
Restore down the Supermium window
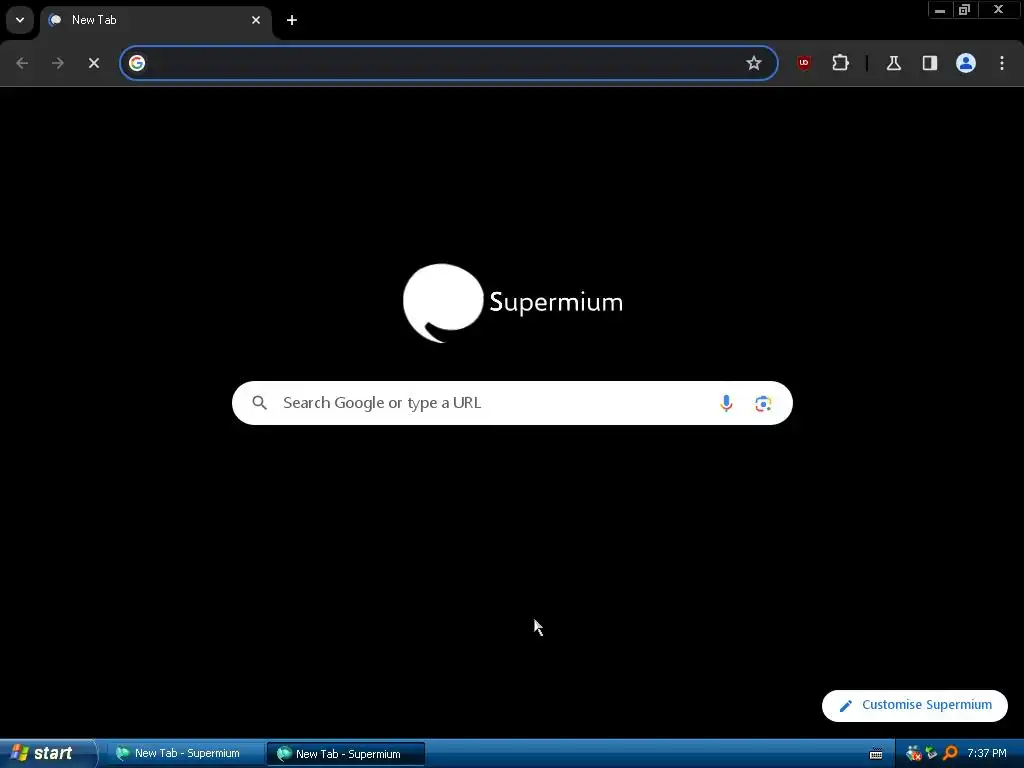pos(965,10)
